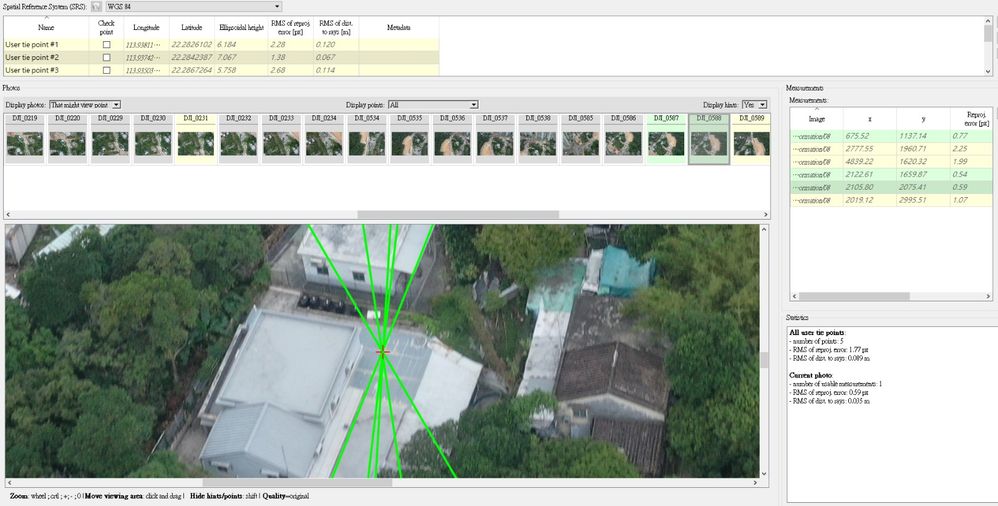This screenshot has height=506, width=998.
Task: Open the Display points dropdown set to All
Action: [x=433, y=104]
